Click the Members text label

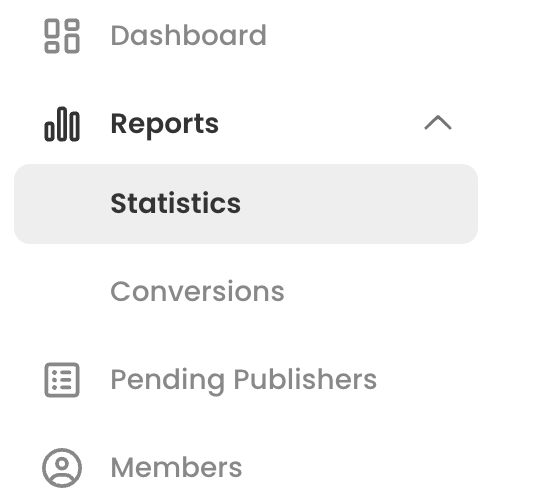coord(176,467)
